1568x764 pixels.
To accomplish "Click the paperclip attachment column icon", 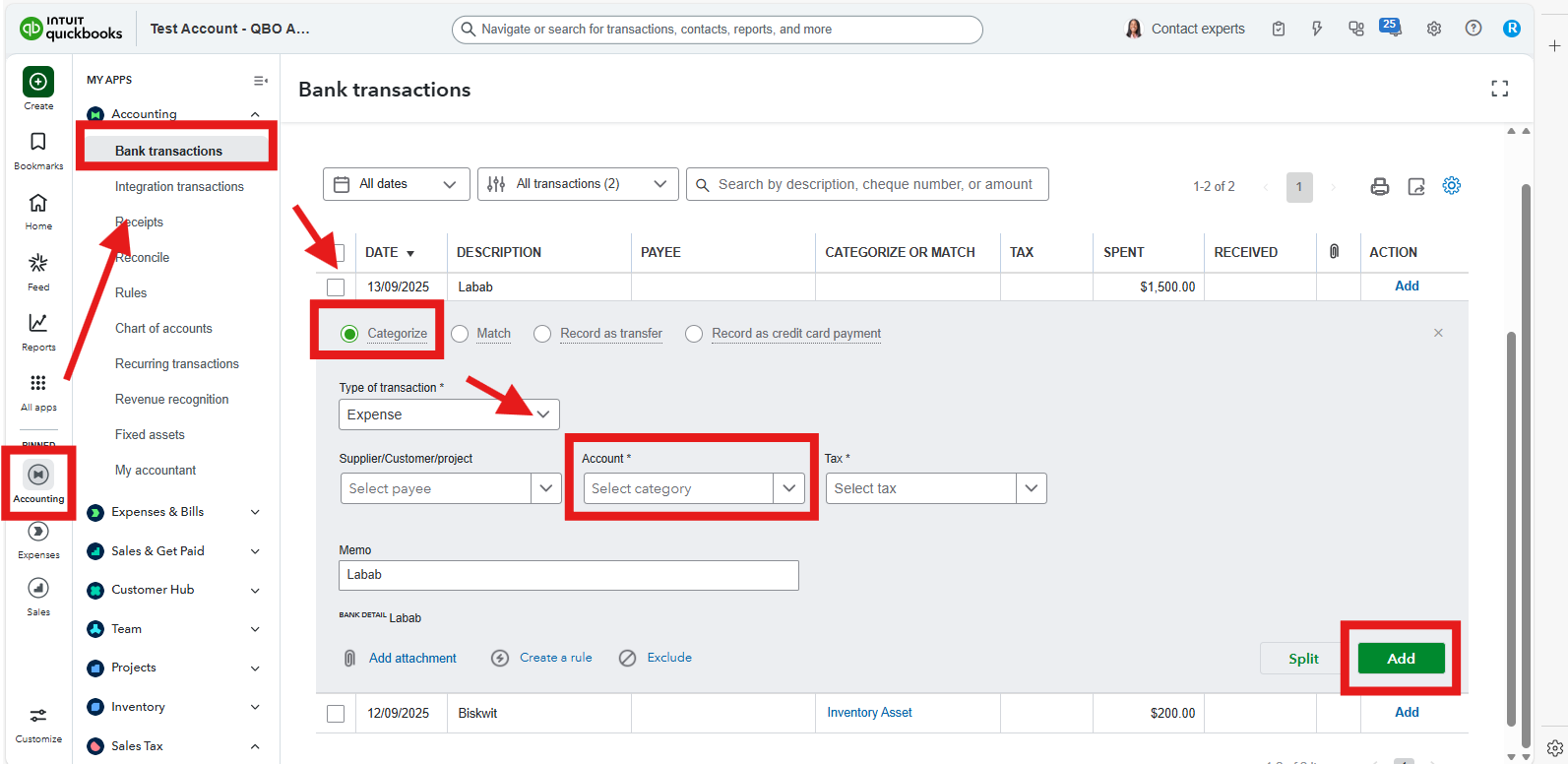I will coord(1335,252).
